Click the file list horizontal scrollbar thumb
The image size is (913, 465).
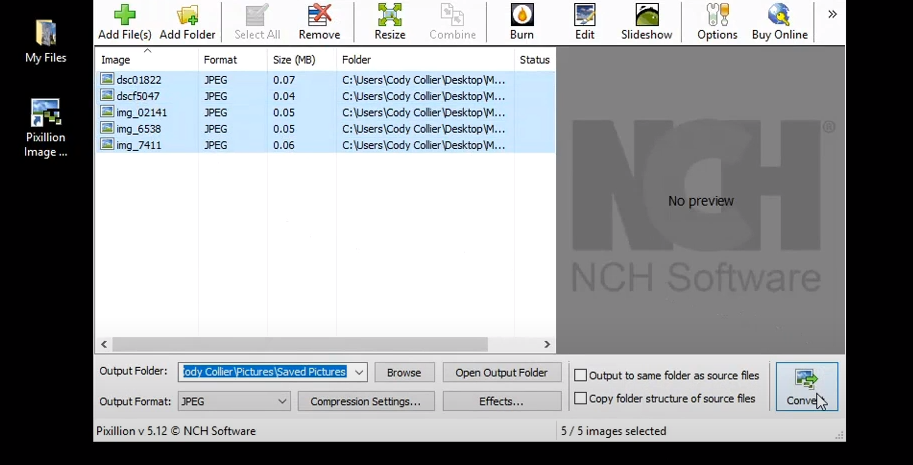click(300, 344)
